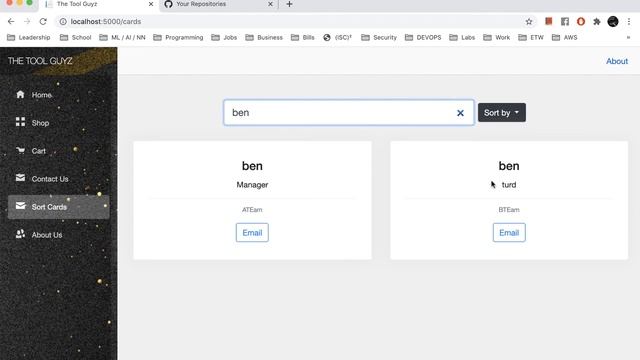This screenshot has width=640, height=360.
Task: Open the Sort by dropdown
Action: (502, 113)
